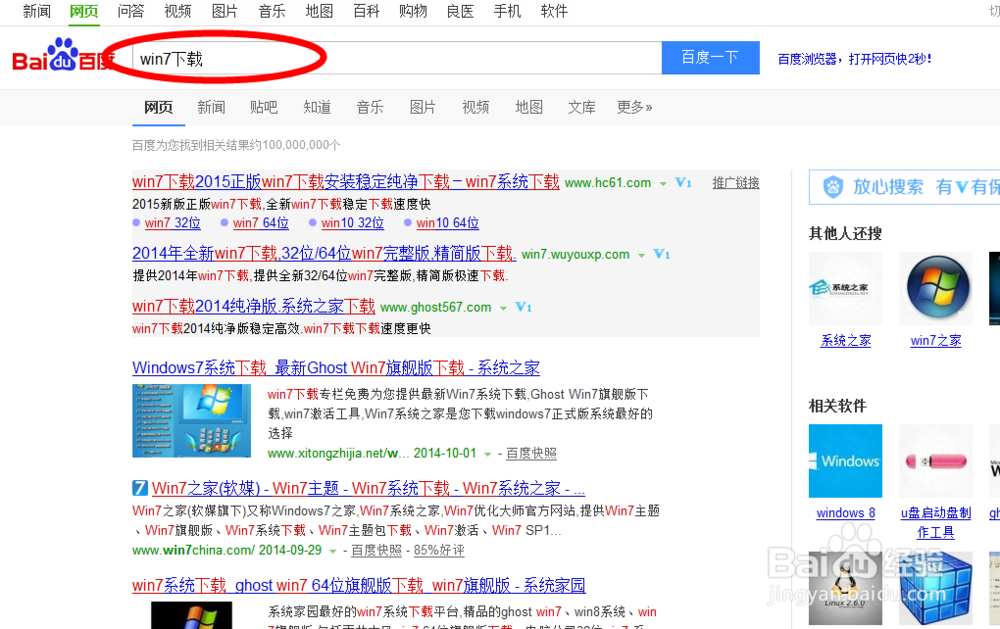This screenshot has width=1000, height=629.
Task: Switch to the 新闻 search tab below search box
Action: click(211, 107)
